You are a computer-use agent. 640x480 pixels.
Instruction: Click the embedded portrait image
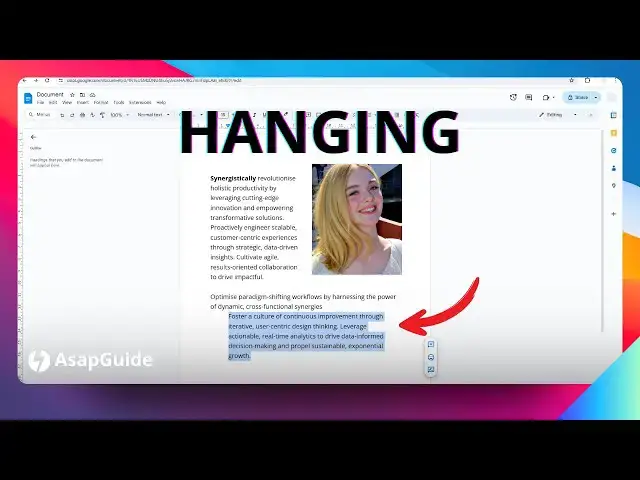click(357, 219)
